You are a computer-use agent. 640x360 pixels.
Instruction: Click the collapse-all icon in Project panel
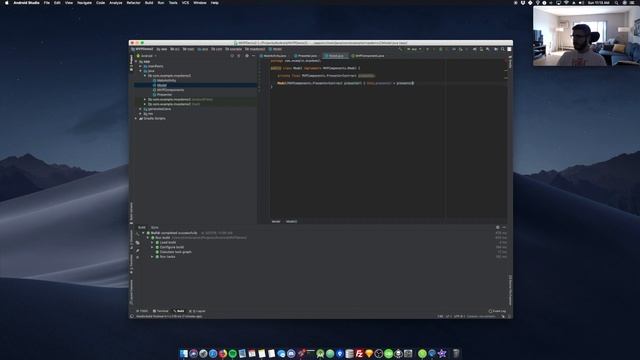tap(239, 56)
